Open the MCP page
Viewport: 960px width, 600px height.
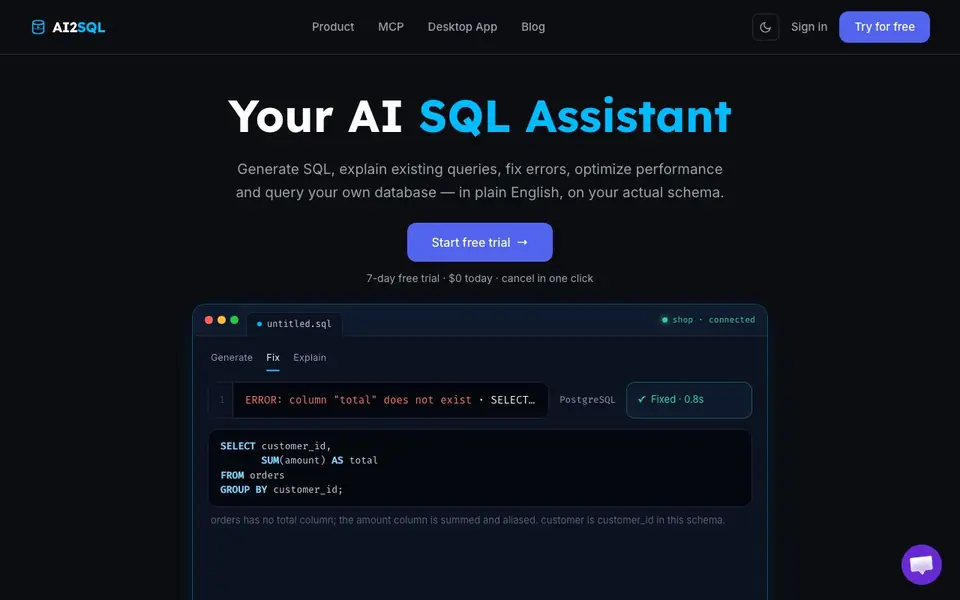(x=391, y=27)
